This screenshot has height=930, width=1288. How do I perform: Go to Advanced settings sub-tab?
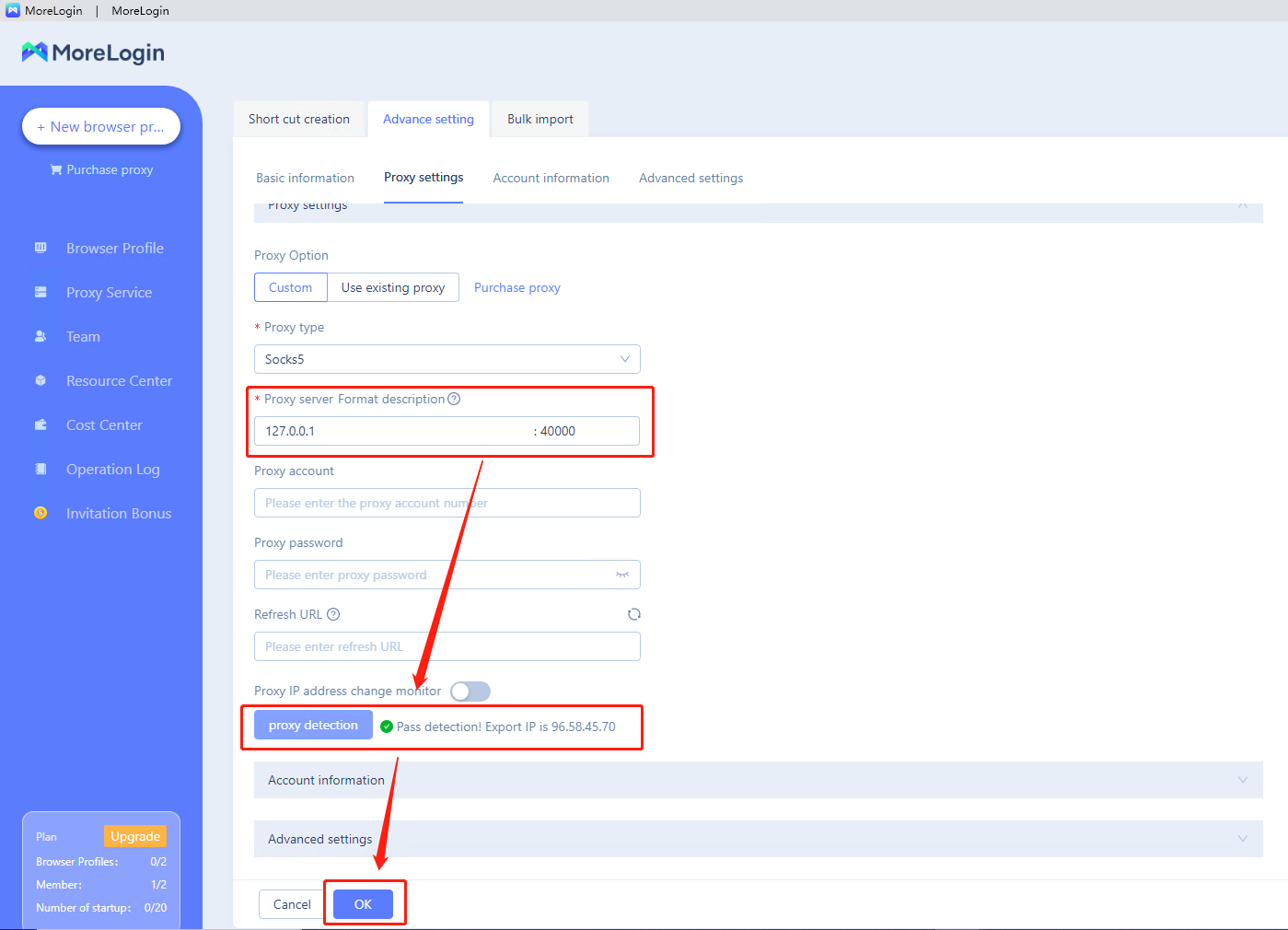pyautogui.click(x=691, y=178)
